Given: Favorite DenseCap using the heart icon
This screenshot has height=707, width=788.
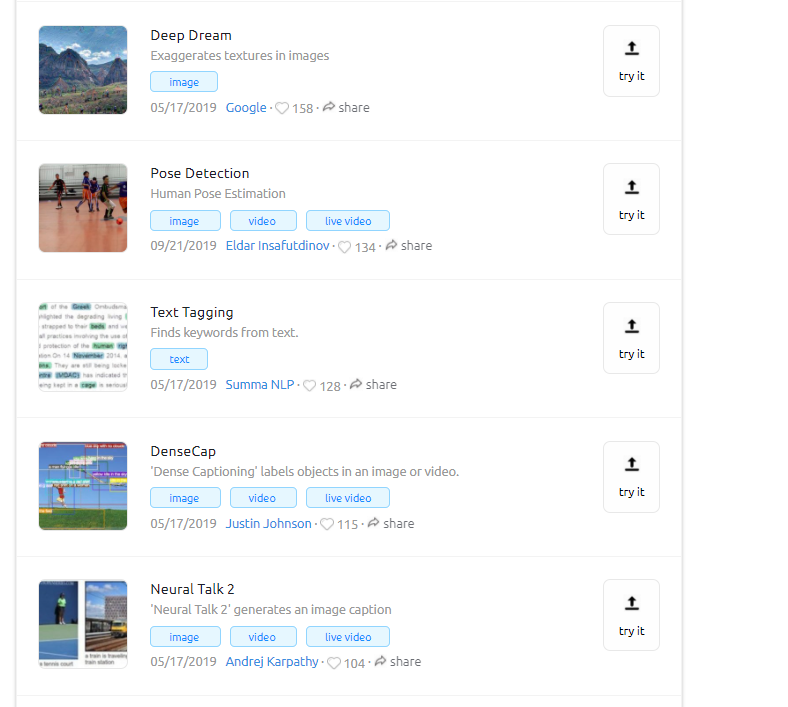Looking at the screenshot, I should coord(327,524).
